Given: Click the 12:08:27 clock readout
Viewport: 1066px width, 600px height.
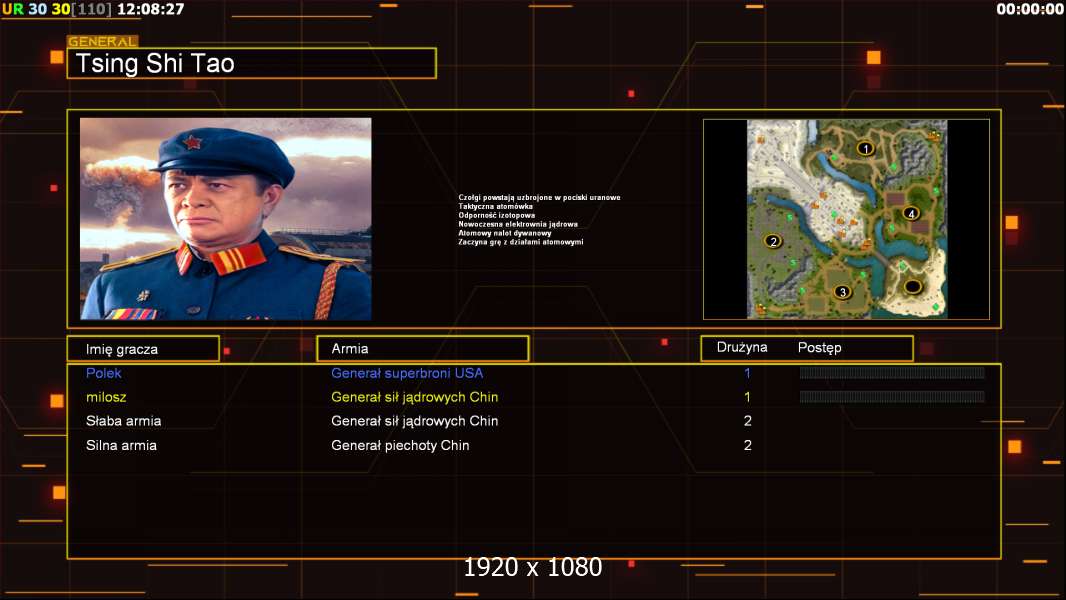Looking at the screenshot, I should coord(150,10).
